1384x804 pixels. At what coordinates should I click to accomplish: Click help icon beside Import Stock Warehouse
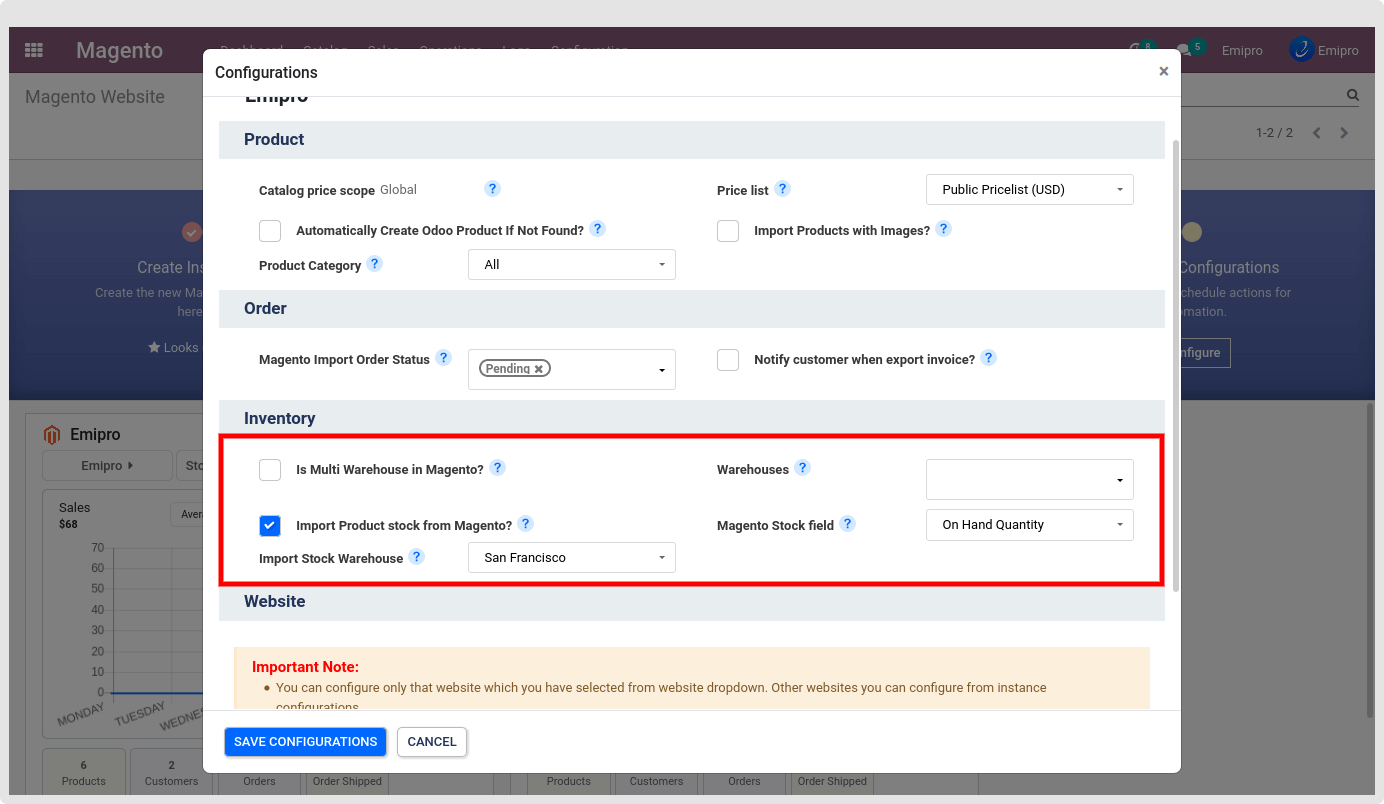pos(416,557)
